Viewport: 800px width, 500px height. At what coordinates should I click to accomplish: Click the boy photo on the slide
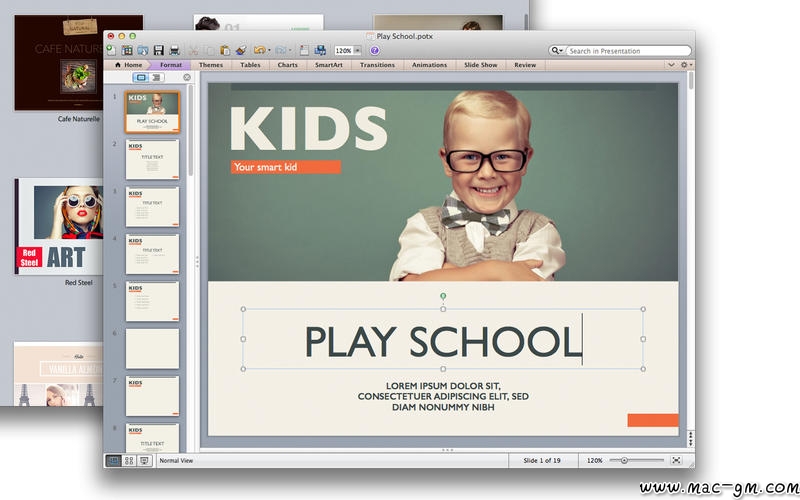pyautogui.click(x=480, y=186)
